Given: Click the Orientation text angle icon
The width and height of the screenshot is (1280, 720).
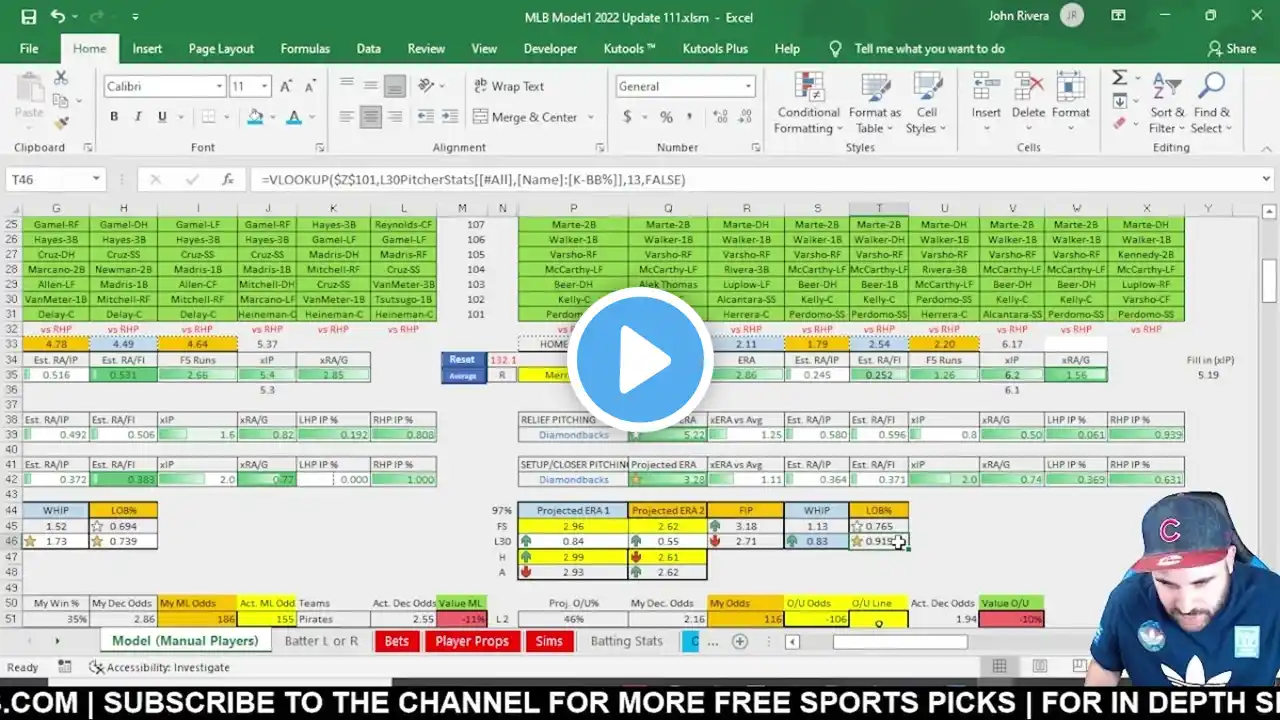Looking at the screenshot, I should tap(427, 86).
